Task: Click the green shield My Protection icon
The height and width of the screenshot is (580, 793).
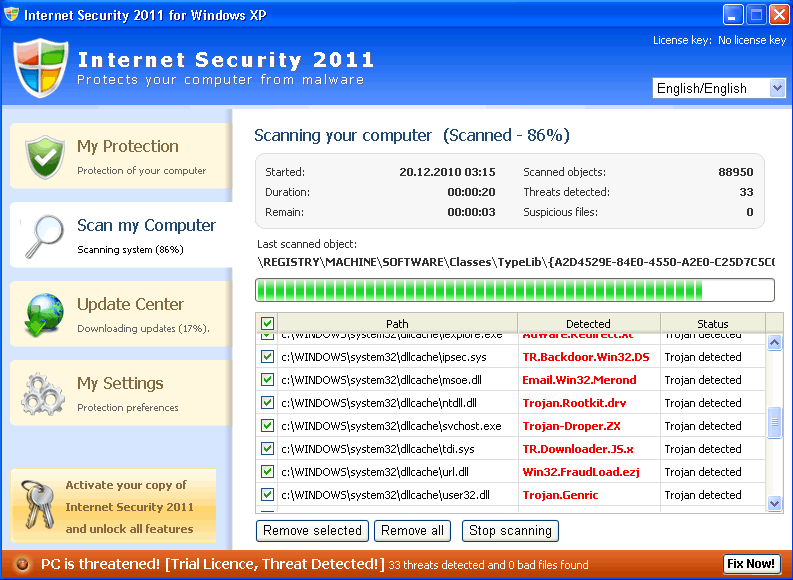Action: (44, 157)
